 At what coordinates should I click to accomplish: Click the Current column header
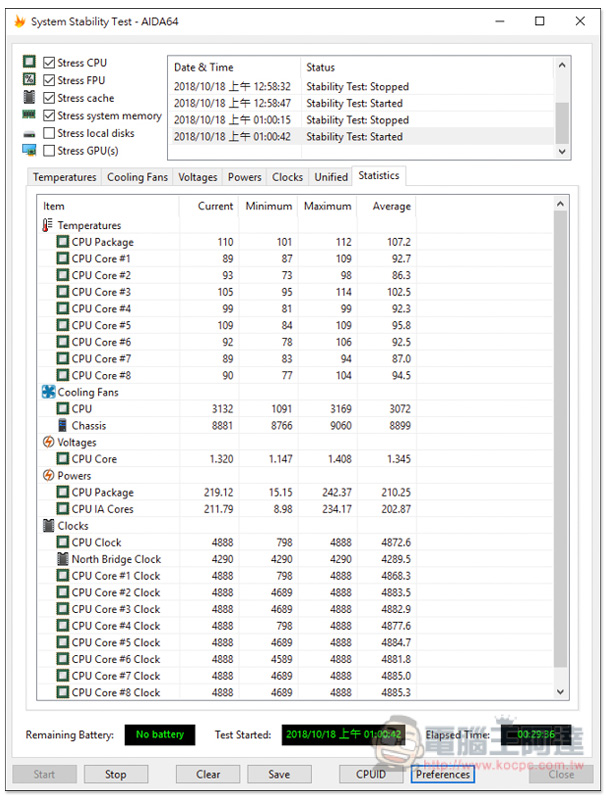209,206
